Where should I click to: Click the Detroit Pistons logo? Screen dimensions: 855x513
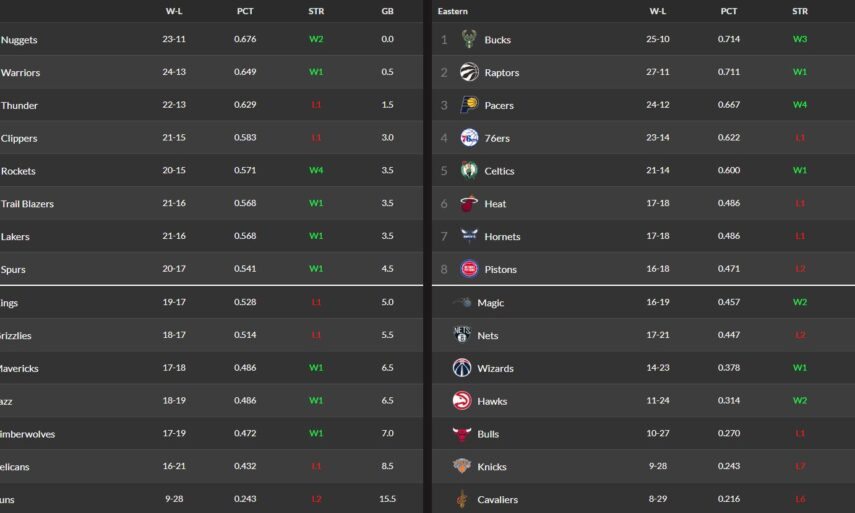468,269
